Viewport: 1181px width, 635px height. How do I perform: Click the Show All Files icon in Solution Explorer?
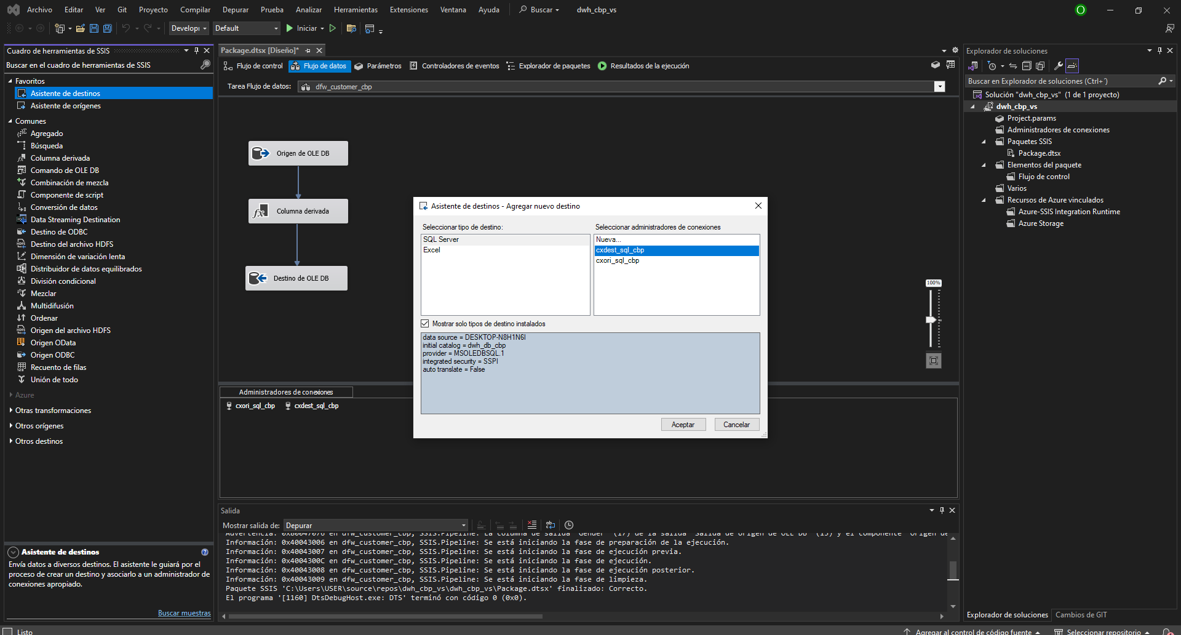click(x=1040, y=66)
